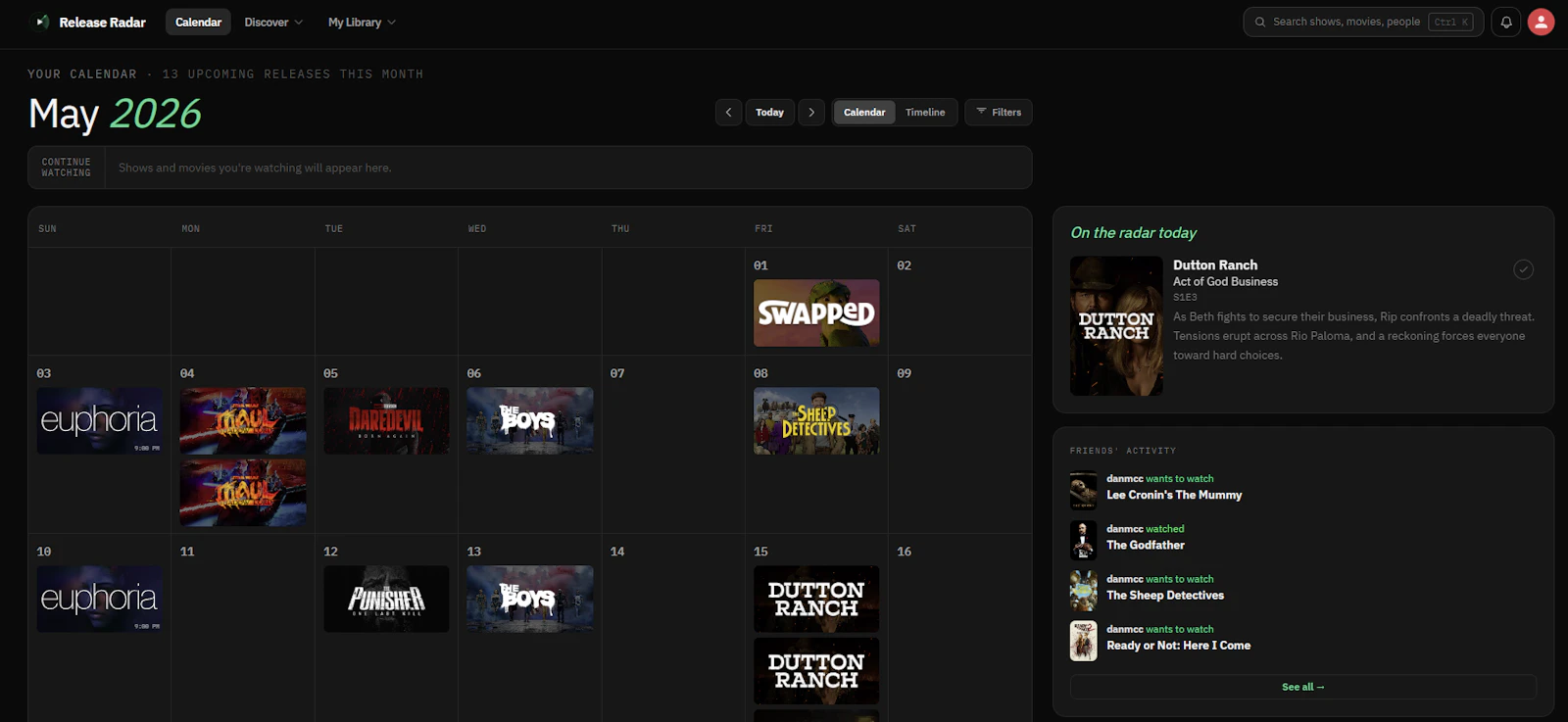Expand the Discover menu
1568x722 pixels.
click(x=273, y=22)
